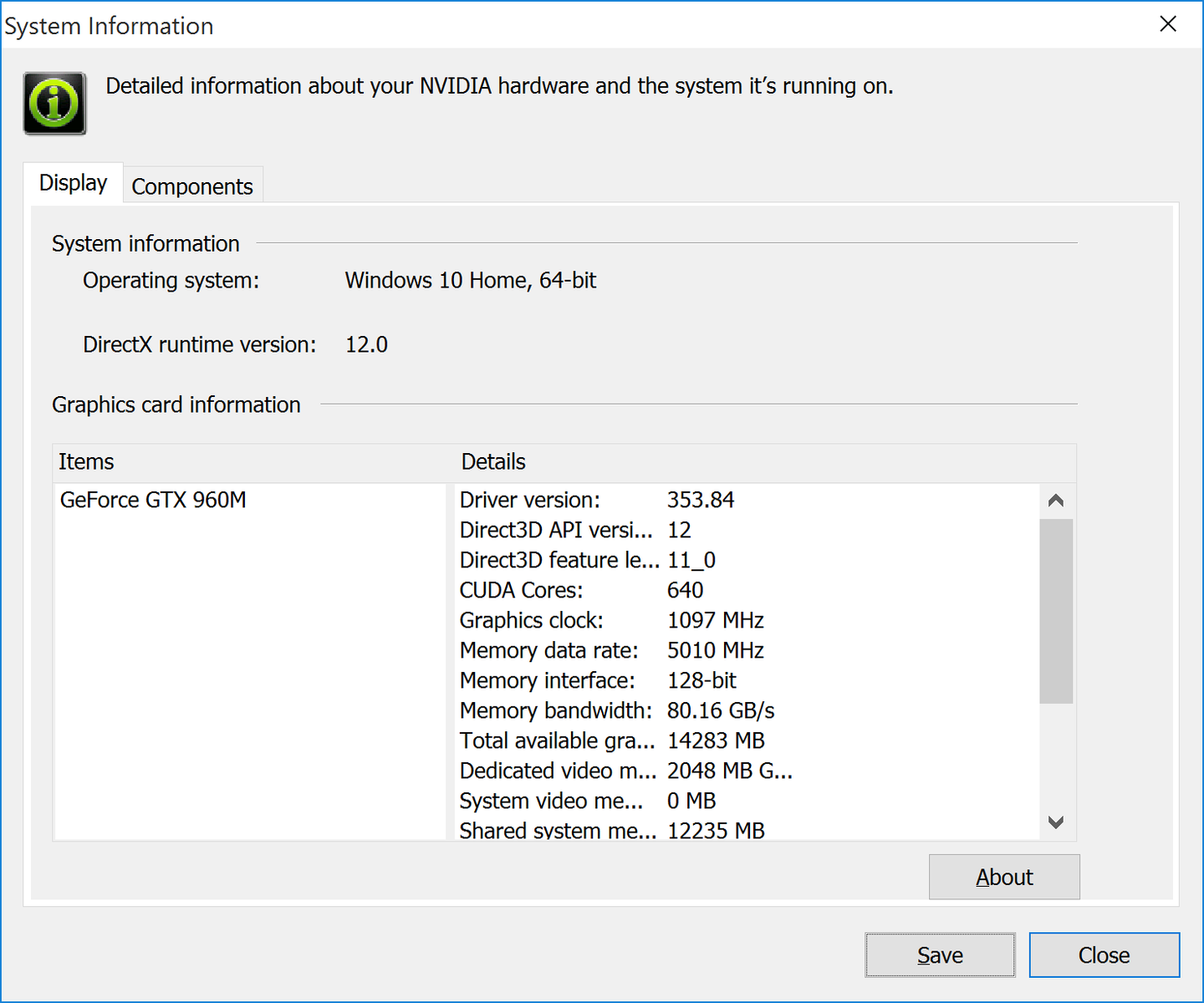Image resolution: width=1204 pixels, height=1003 pixels.
Task: Click the Graphics clock row
Action: 612,620
